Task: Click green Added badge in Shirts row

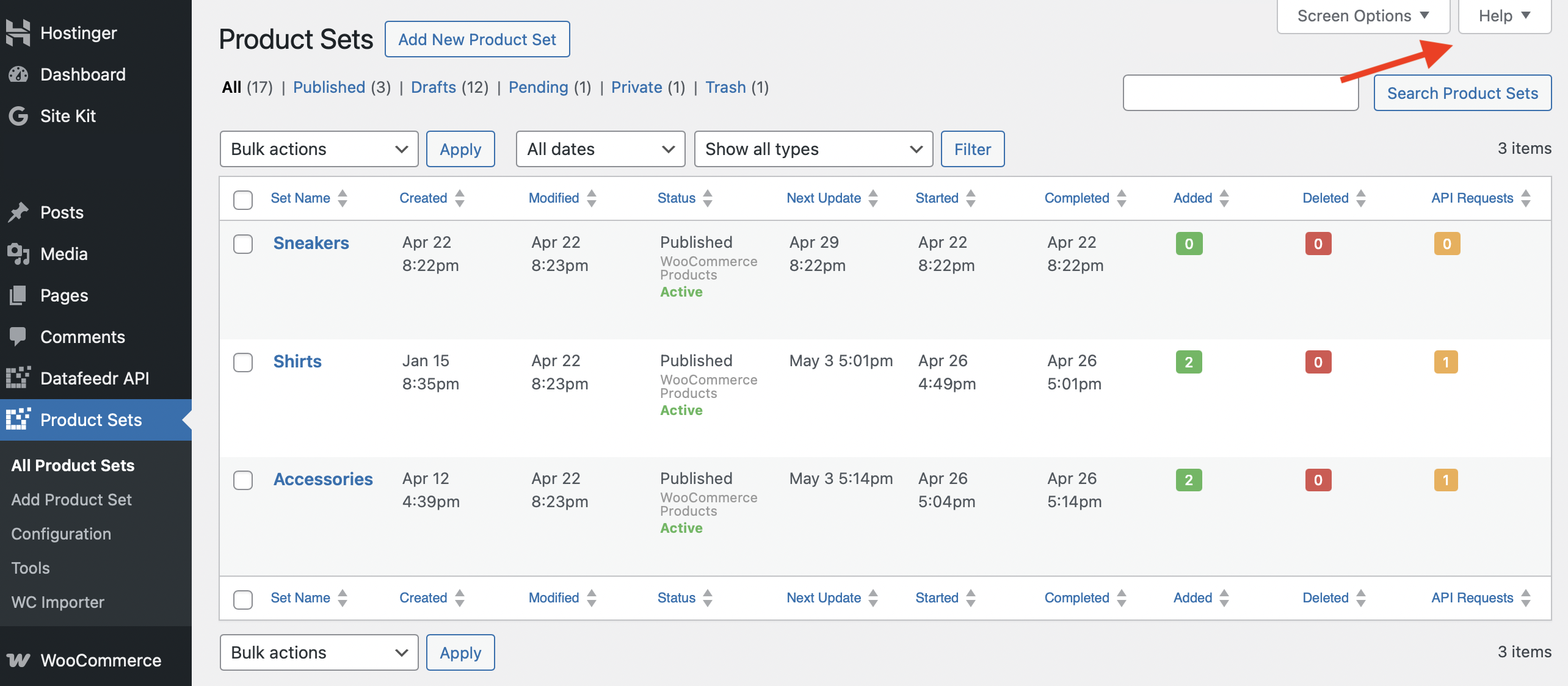Action: click(1189, 362)
